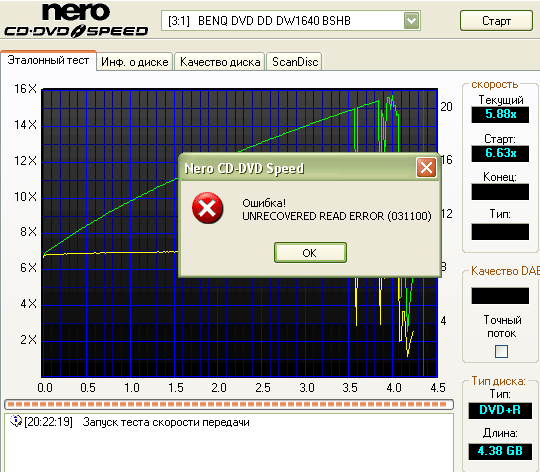Open the Инф. о диске tab
Screen dimensions: 540x472
[x=135, y=62]
